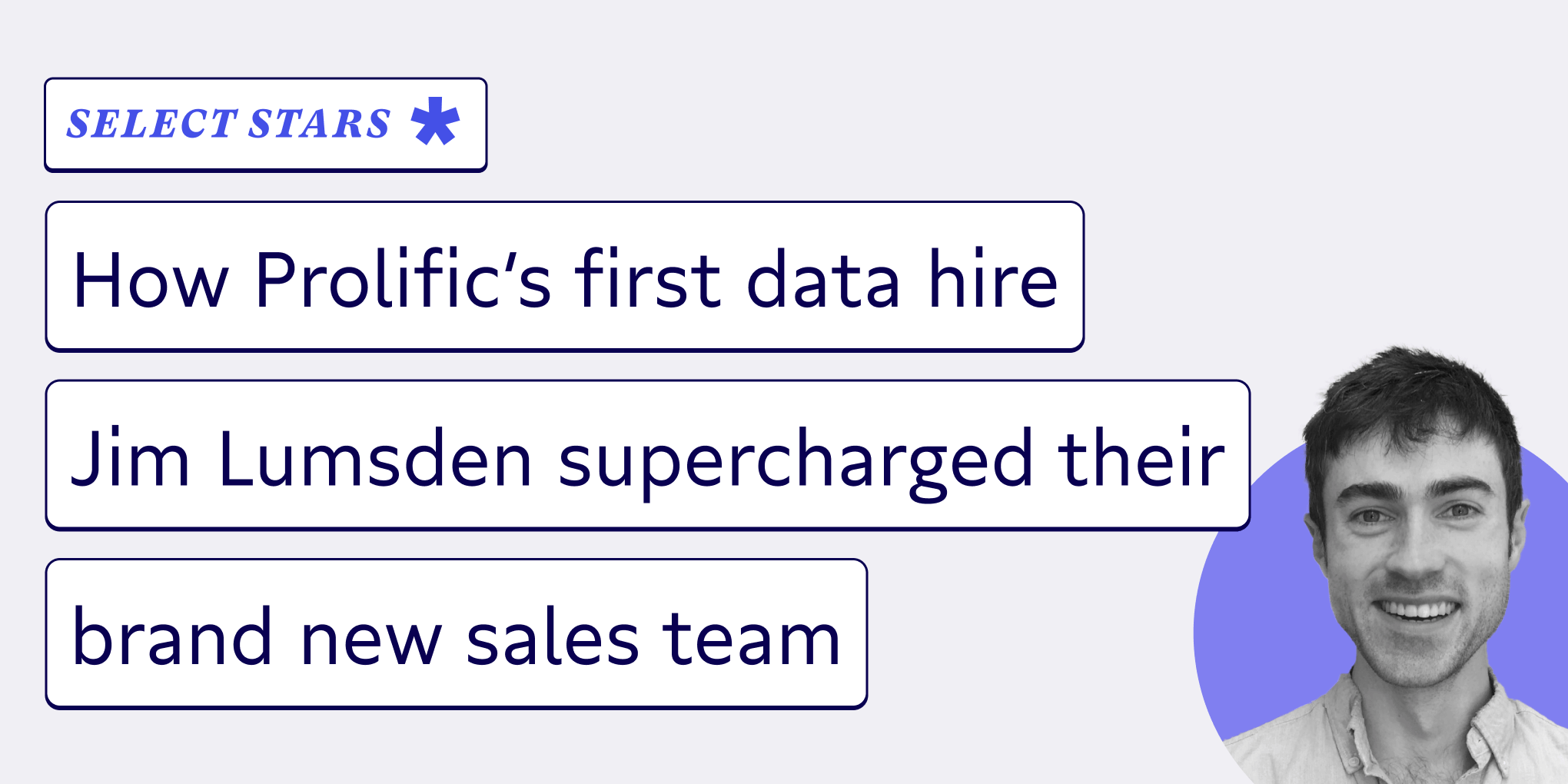Click the word 'STARS' in the logo
The width and height of the screenshot is (1568, 784).
click(320, 124)
